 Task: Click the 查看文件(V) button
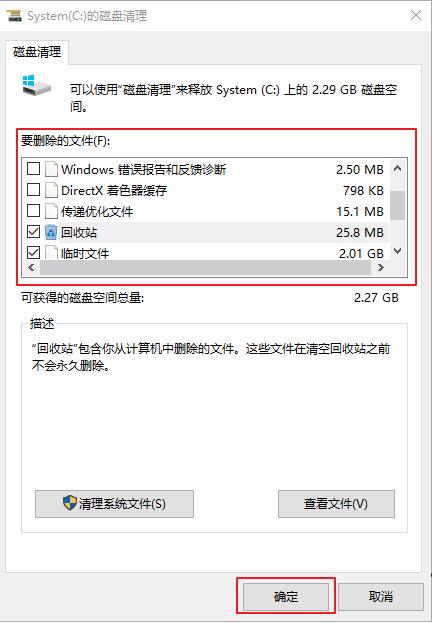pyautogui.click(x=336, y=504)
